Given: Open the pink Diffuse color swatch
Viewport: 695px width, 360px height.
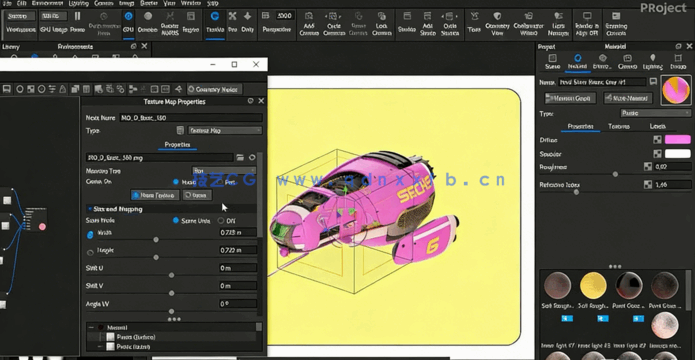Looking at the screenshot, I should pos(678,140).
